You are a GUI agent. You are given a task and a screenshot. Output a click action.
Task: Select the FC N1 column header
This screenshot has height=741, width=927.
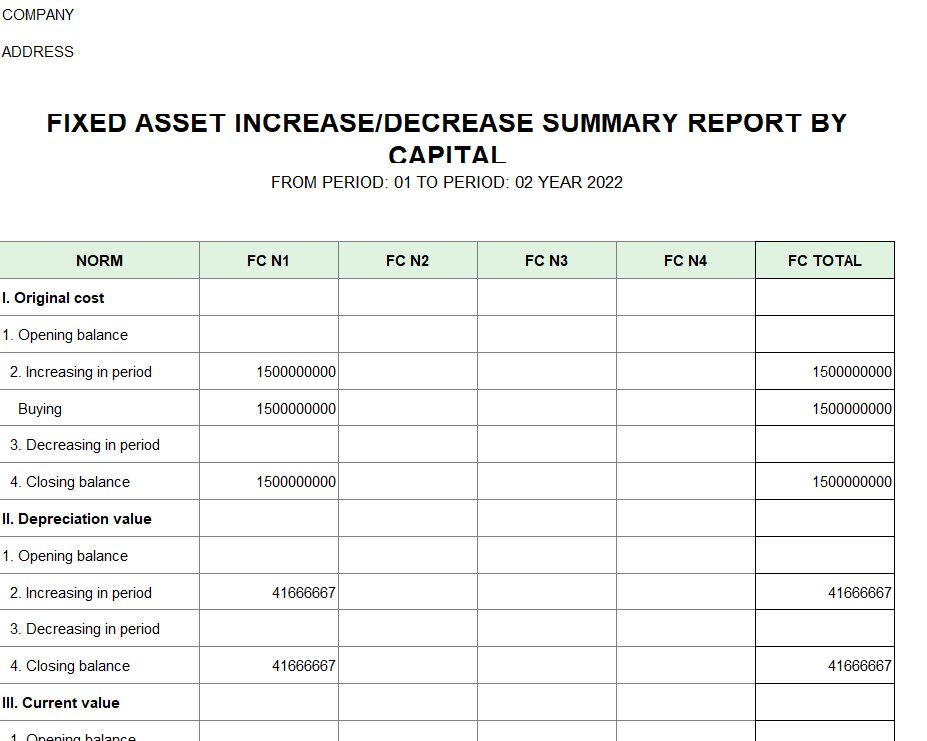268,261
